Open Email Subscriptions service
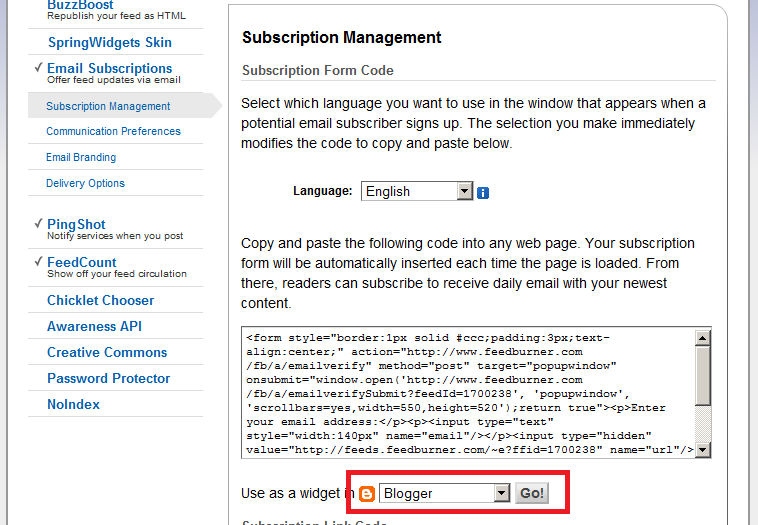 point(109,68)
